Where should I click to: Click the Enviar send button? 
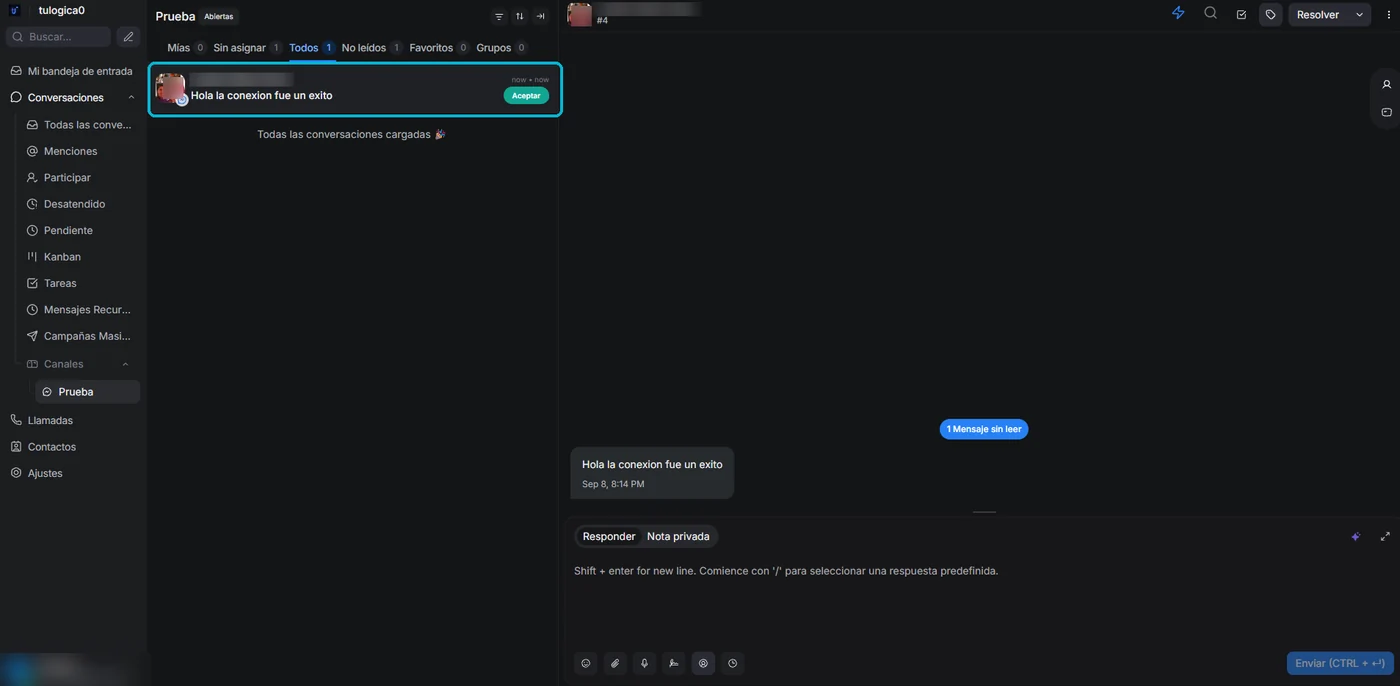click(x=1340, y=663)
